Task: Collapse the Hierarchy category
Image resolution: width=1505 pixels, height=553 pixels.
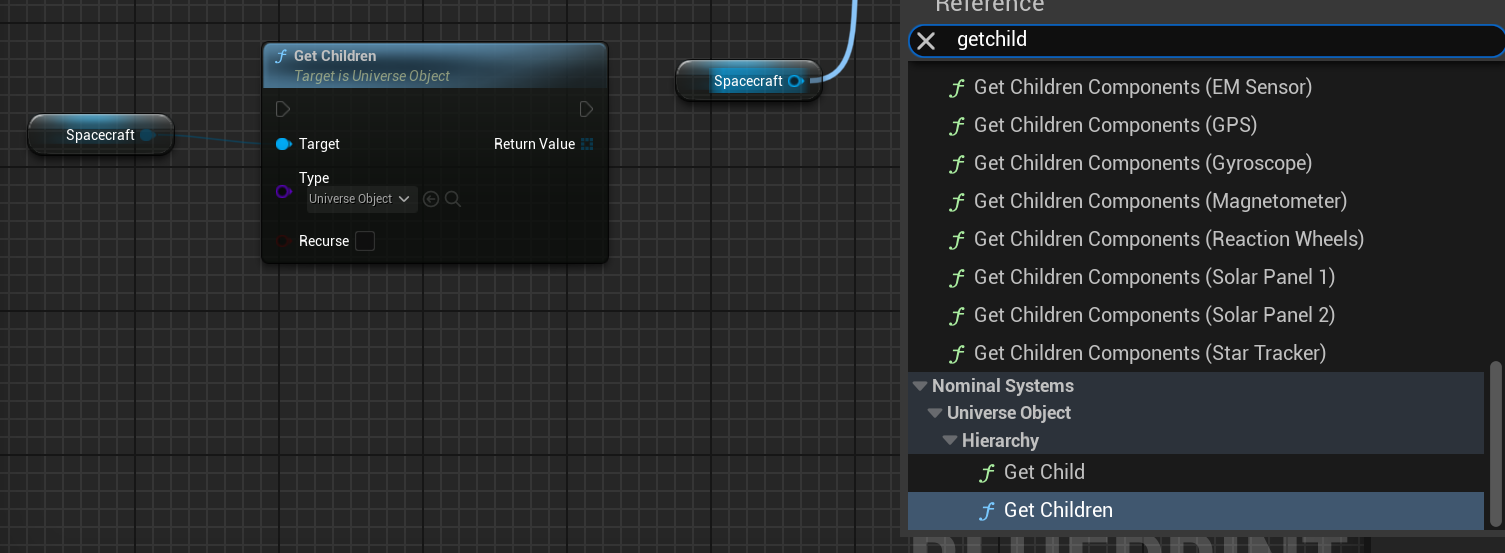Action: click(950, 441)
